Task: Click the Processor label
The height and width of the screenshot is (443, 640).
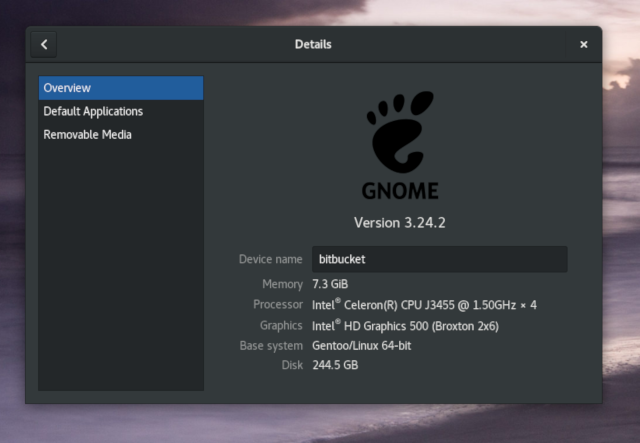Action: pos(278,305)
